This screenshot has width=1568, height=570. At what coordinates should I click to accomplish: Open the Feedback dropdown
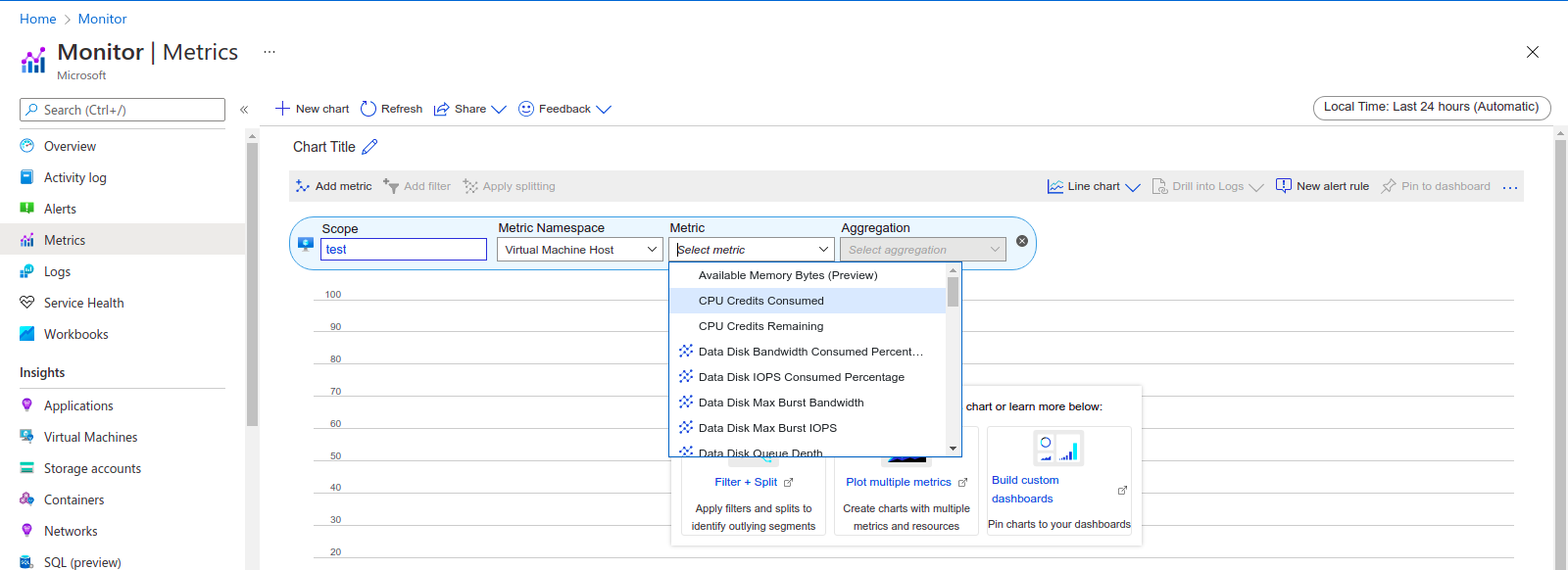point(564,109)
